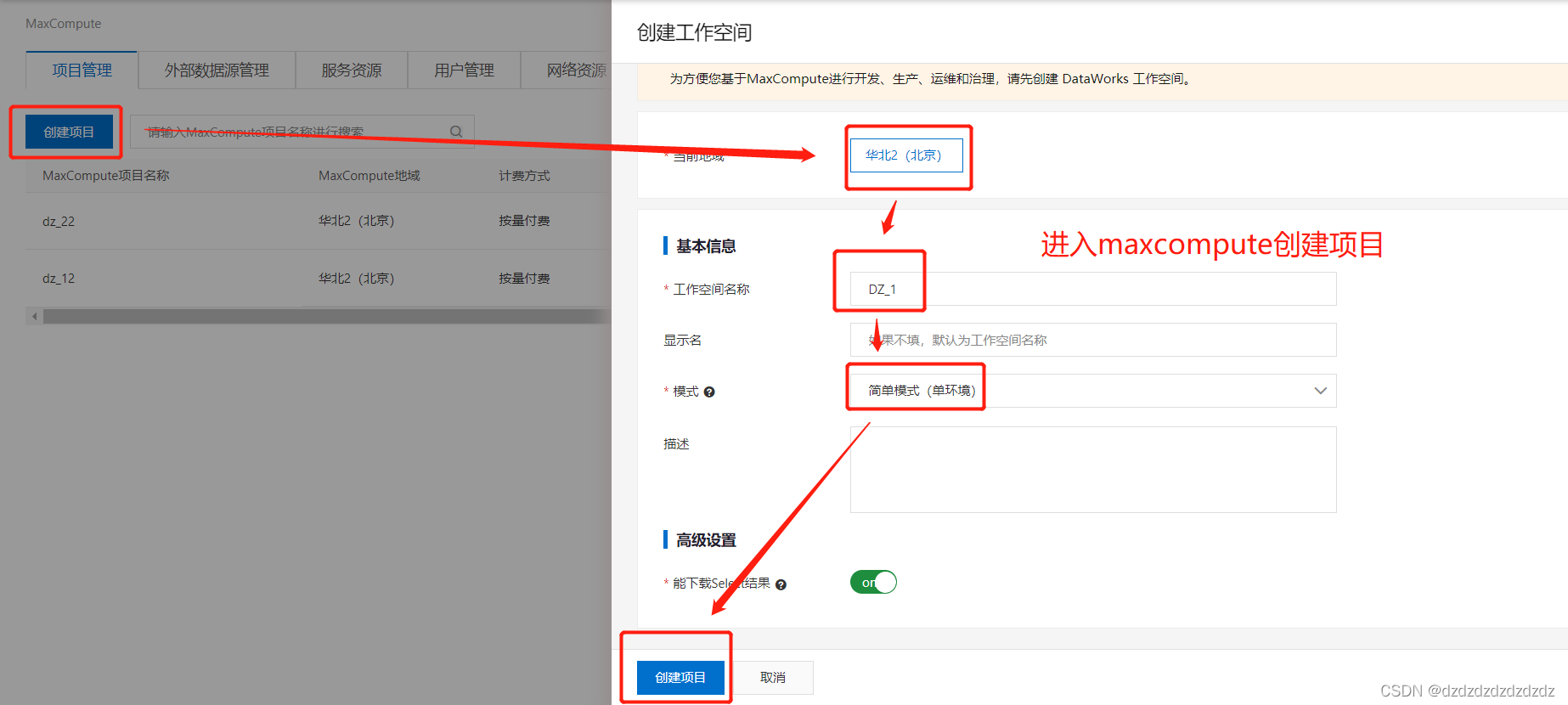Click the 高级设置 section heading
Screen dimensions: 1568x705
(x=706, y=540)
